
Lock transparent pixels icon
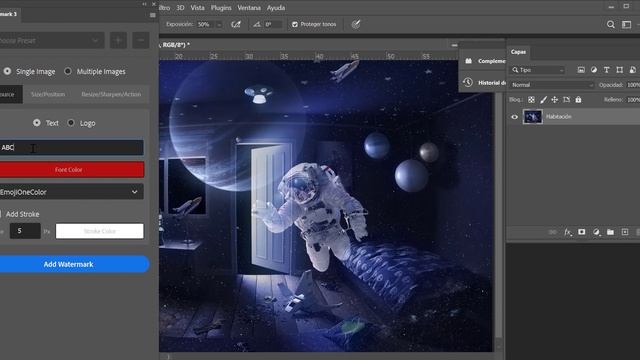531,100
